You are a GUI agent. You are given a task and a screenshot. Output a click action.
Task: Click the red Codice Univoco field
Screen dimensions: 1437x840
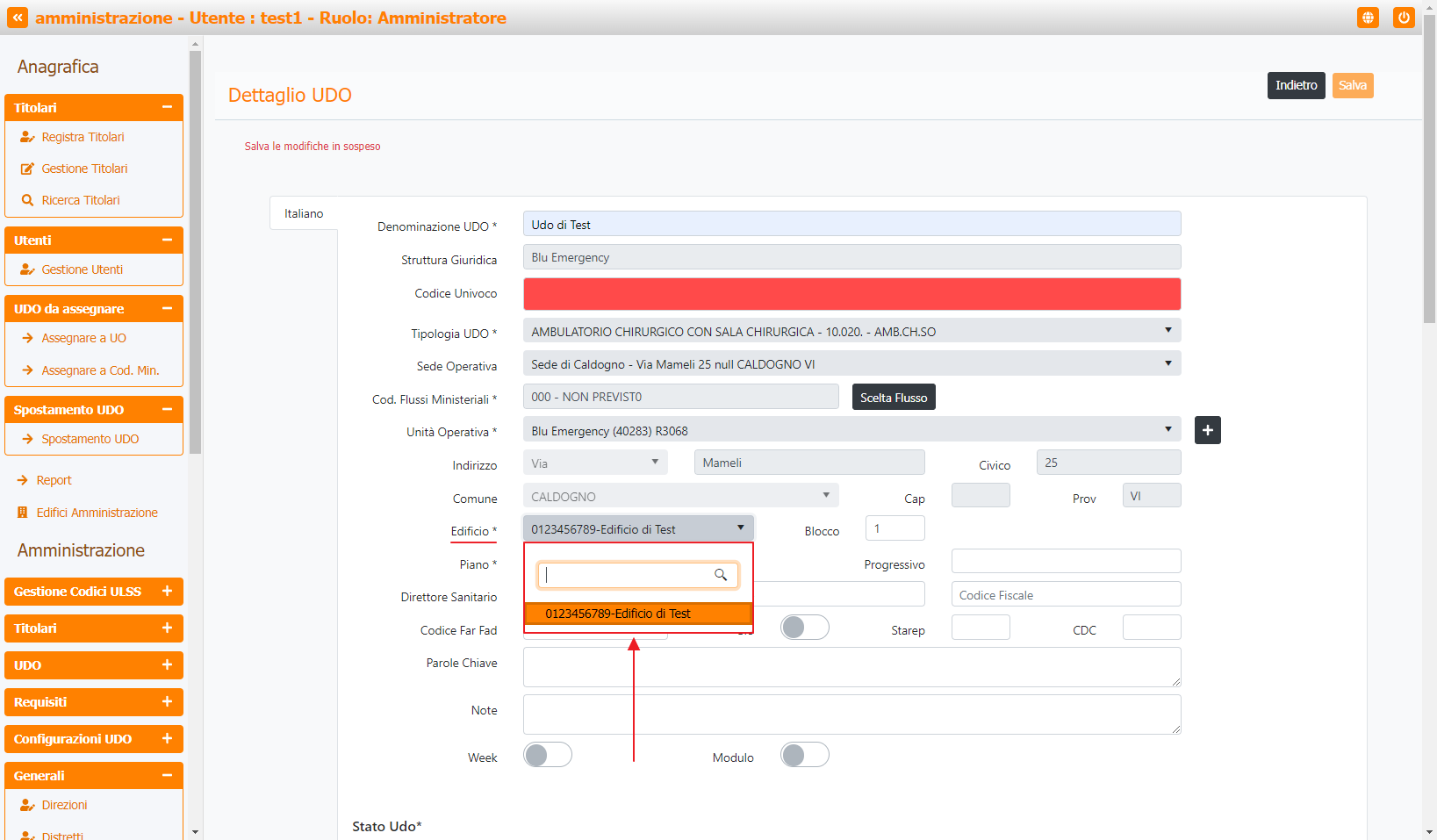coord(851,294)
